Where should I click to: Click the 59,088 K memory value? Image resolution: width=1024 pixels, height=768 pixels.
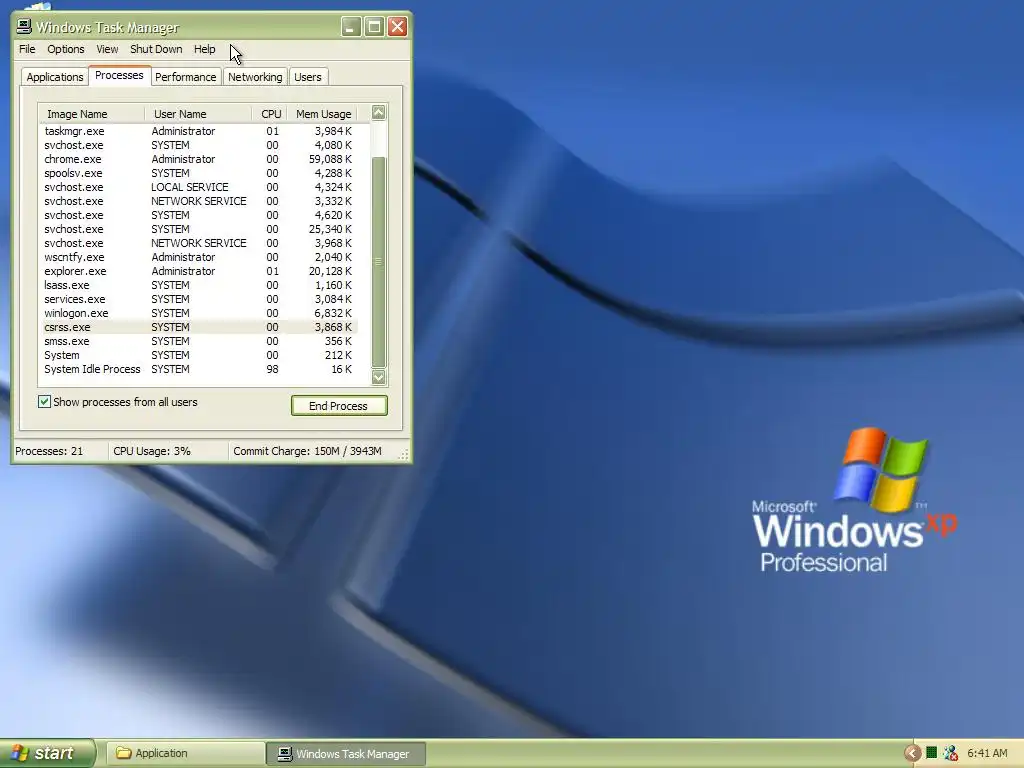(x=330, y=159)
